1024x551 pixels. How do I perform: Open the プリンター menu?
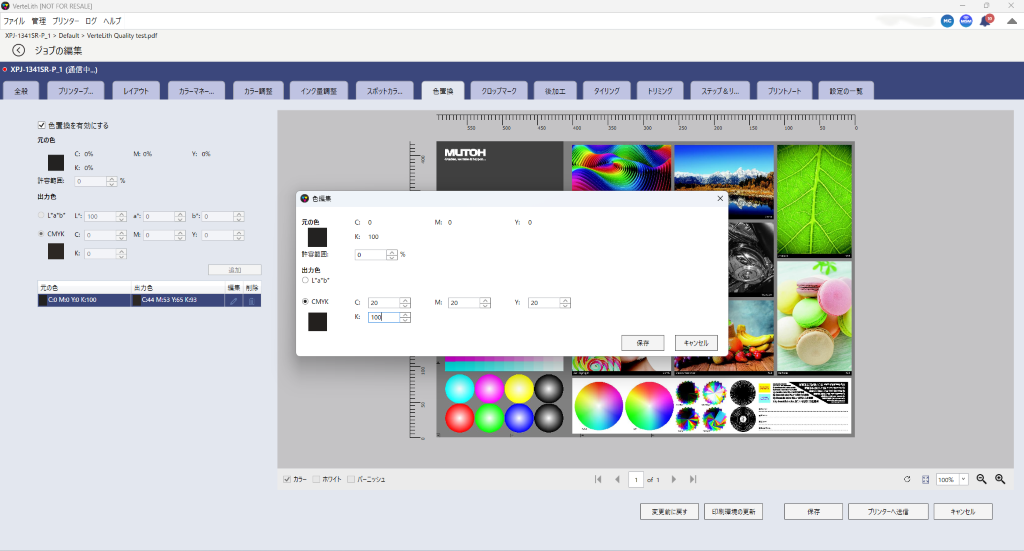65,20
